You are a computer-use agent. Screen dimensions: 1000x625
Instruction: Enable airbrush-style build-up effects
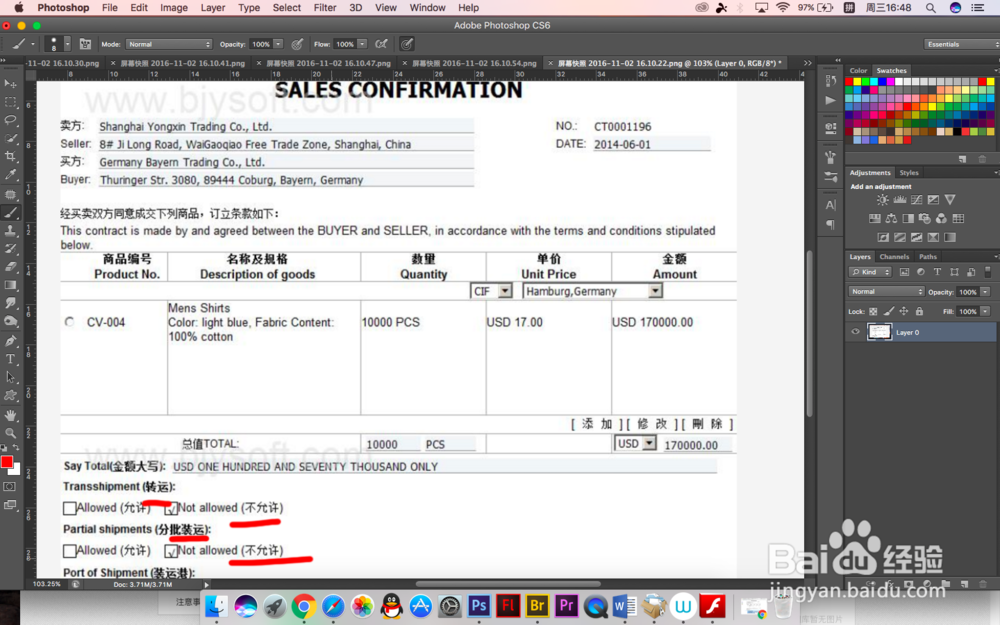coord(381,44)
